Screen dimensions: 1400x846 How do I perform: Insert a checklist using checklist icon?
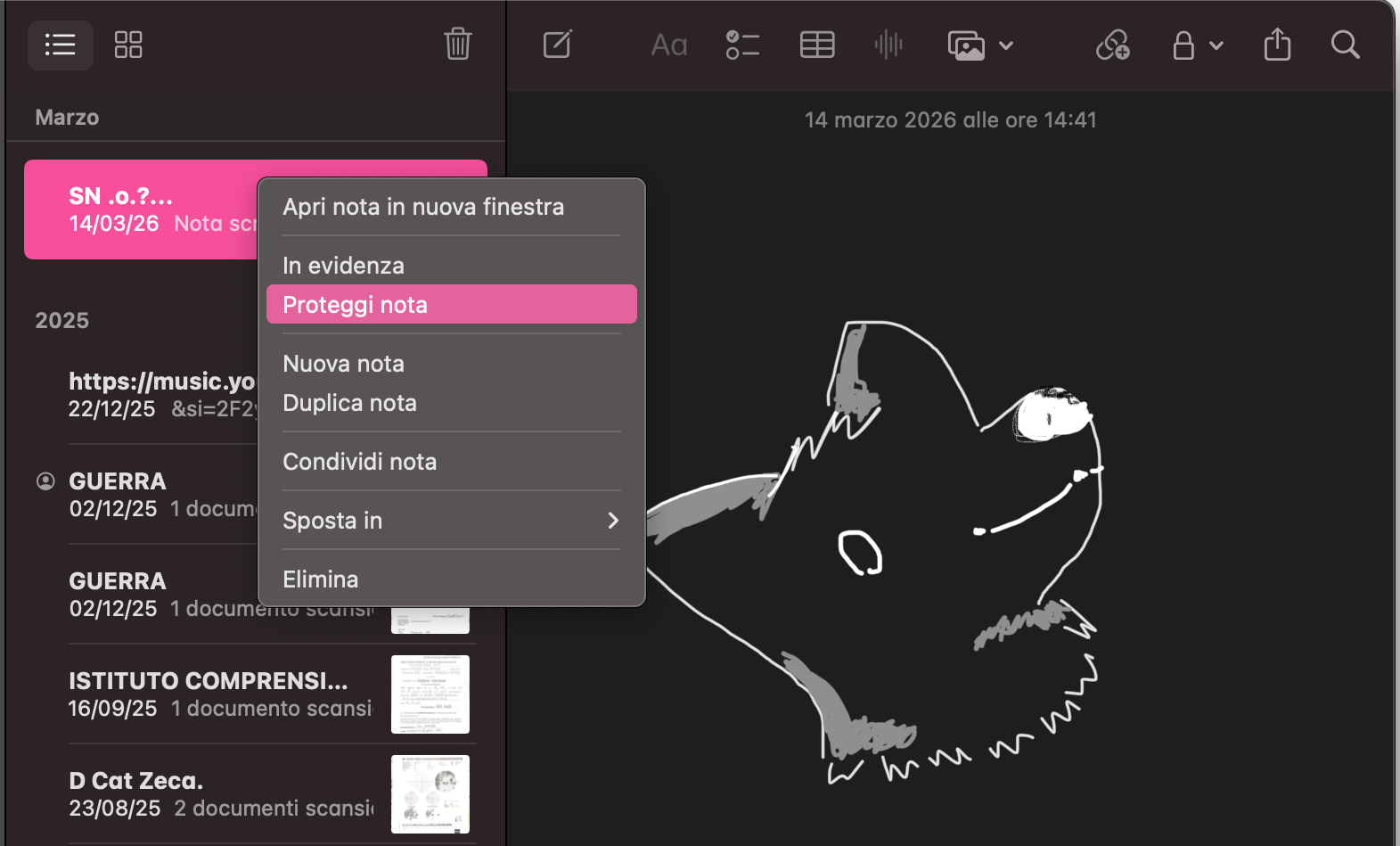742,45
